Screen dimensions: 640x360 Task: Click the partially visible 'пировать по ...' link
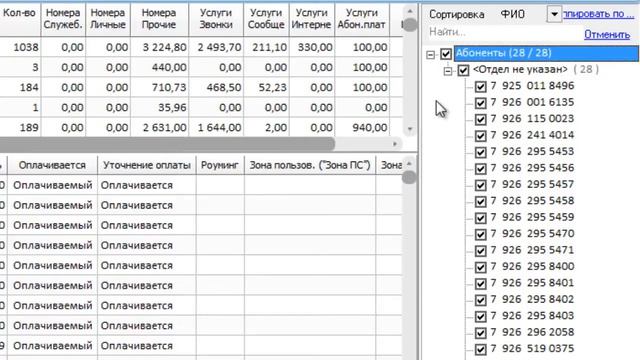click(x=599, y=14)
